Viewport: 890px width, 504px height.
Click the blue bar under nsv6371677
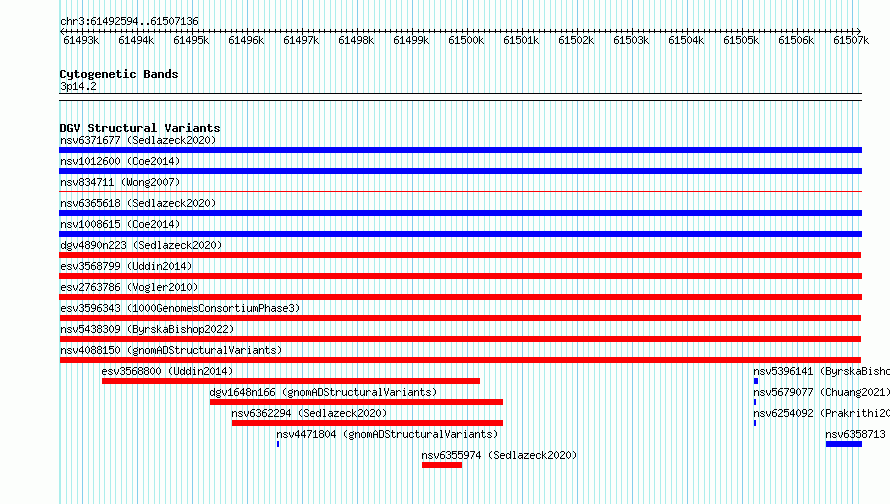(460, 150)
